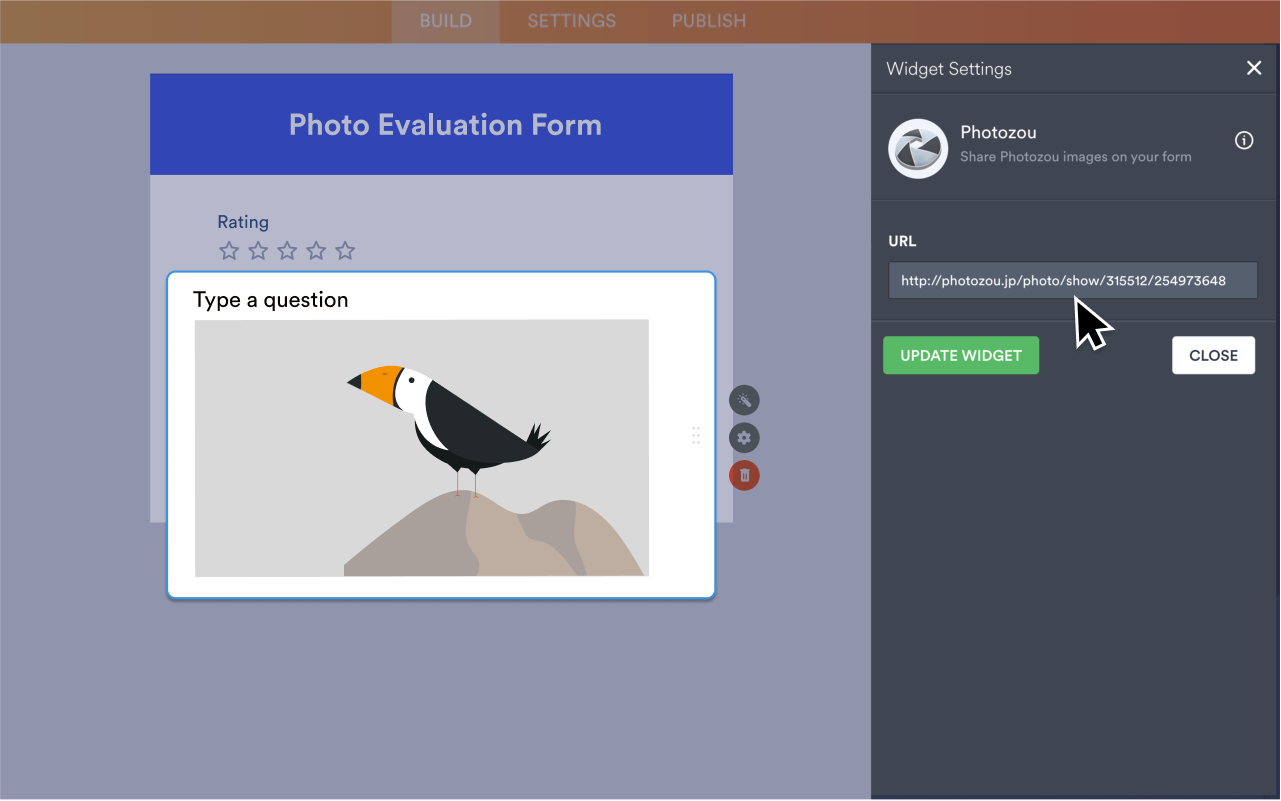1281x801 pixels.
Task: Select the third rating star
Action: click(287, 250)
